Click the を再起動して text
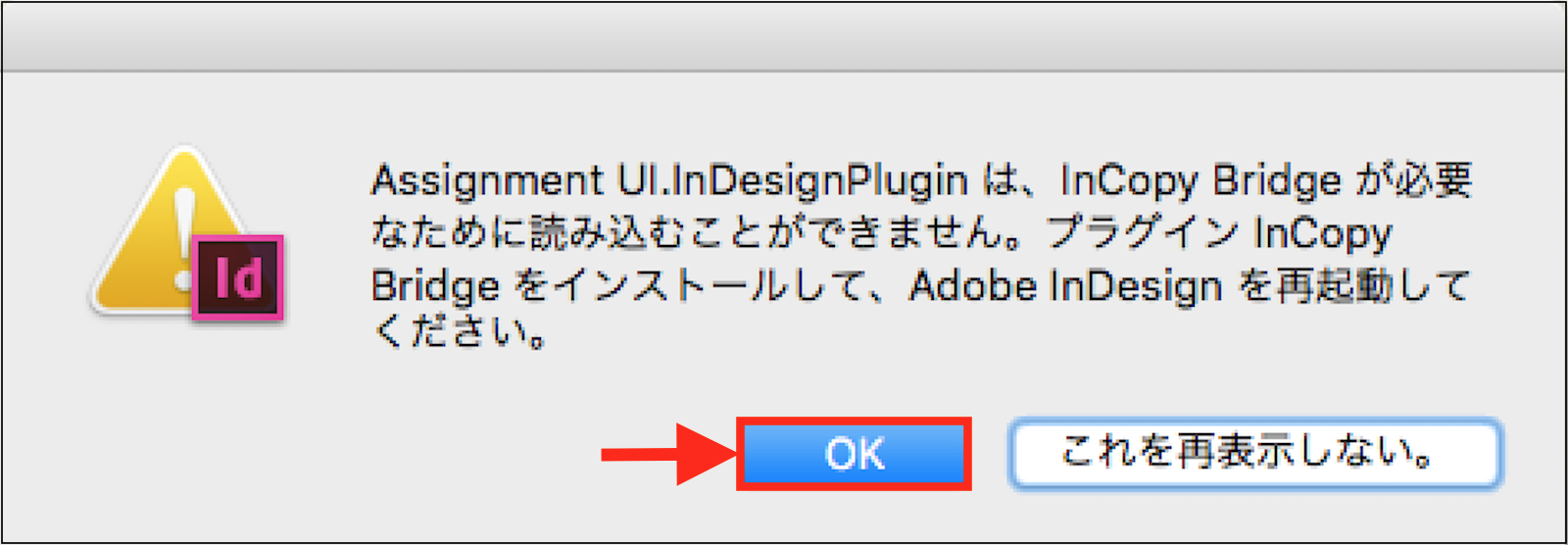1568x545 pixels. (1352, 286)
